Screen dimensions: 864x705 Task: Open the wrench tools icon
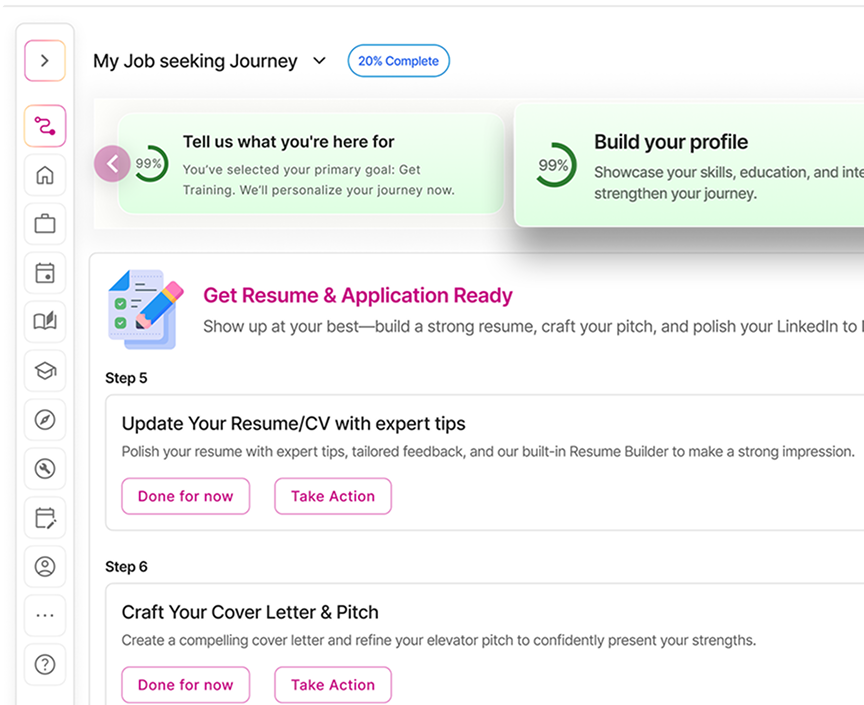tap(45, 469)
